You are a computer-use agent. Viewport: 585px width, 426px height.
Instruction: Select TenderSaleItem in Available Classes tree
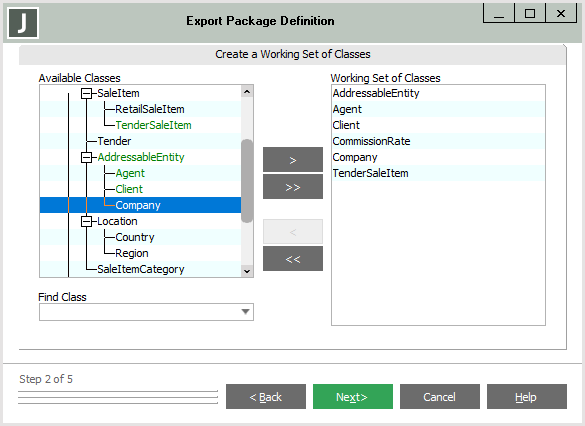point(153,125)
